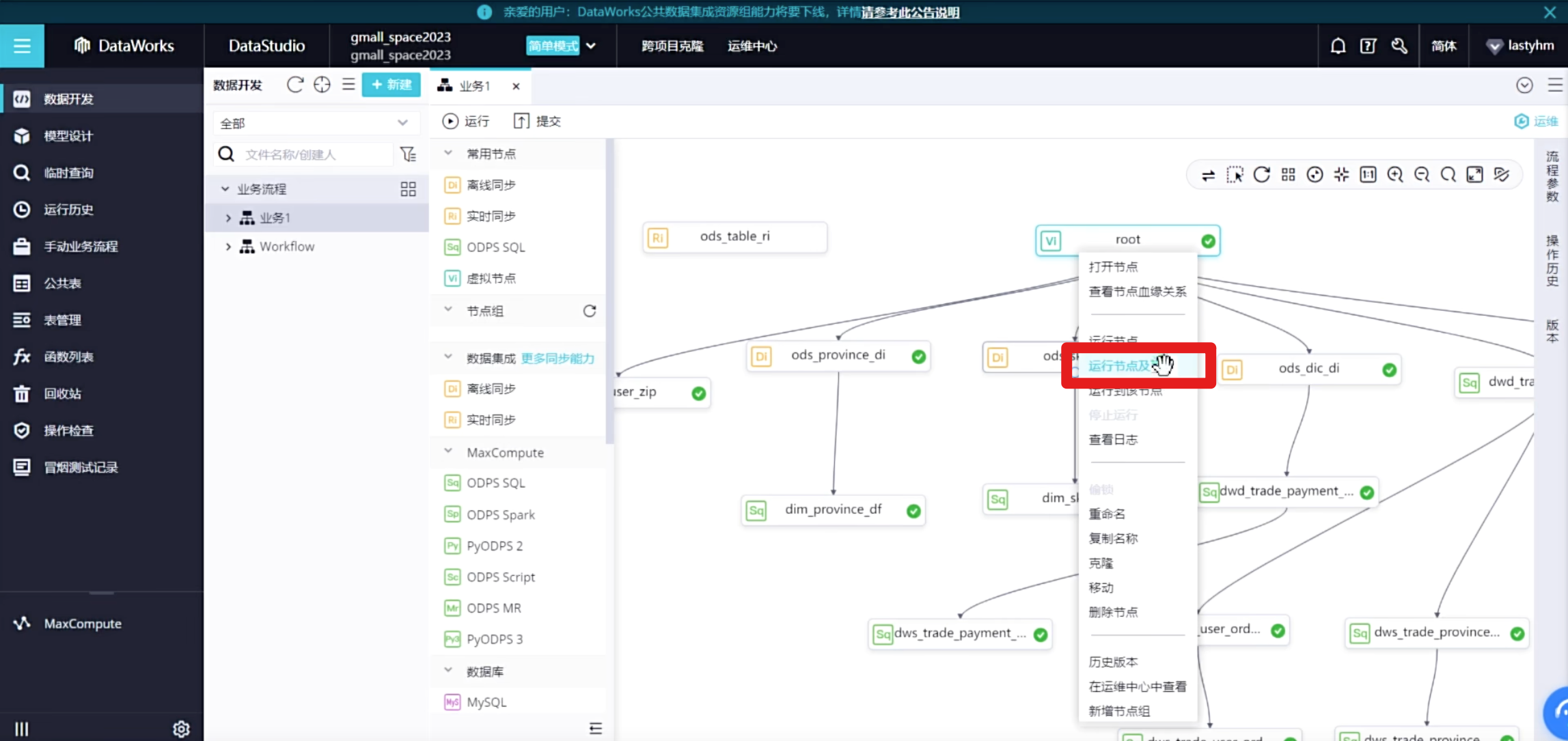Click the refresh canvas tool
Screen dimensions: 1568x741
[1262, 175]
